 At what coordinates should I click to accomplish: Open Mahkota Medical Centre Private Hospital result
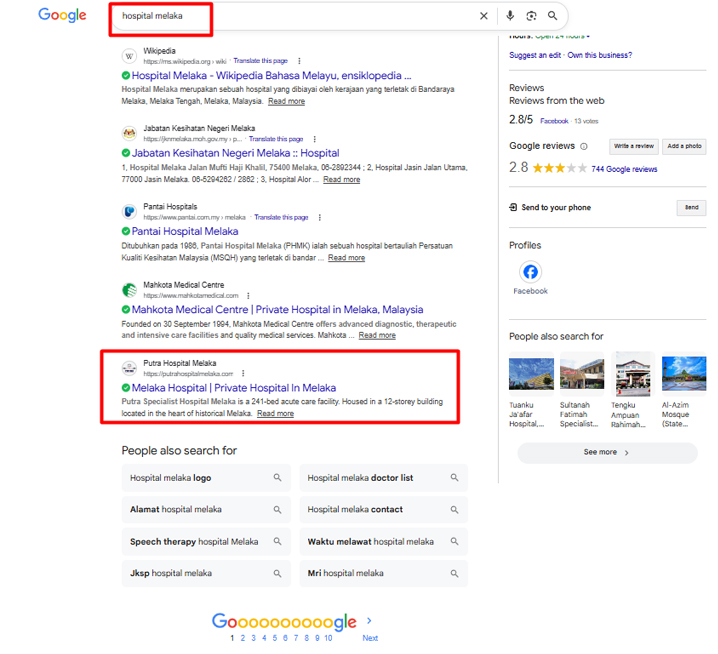(x=277, y=310)
